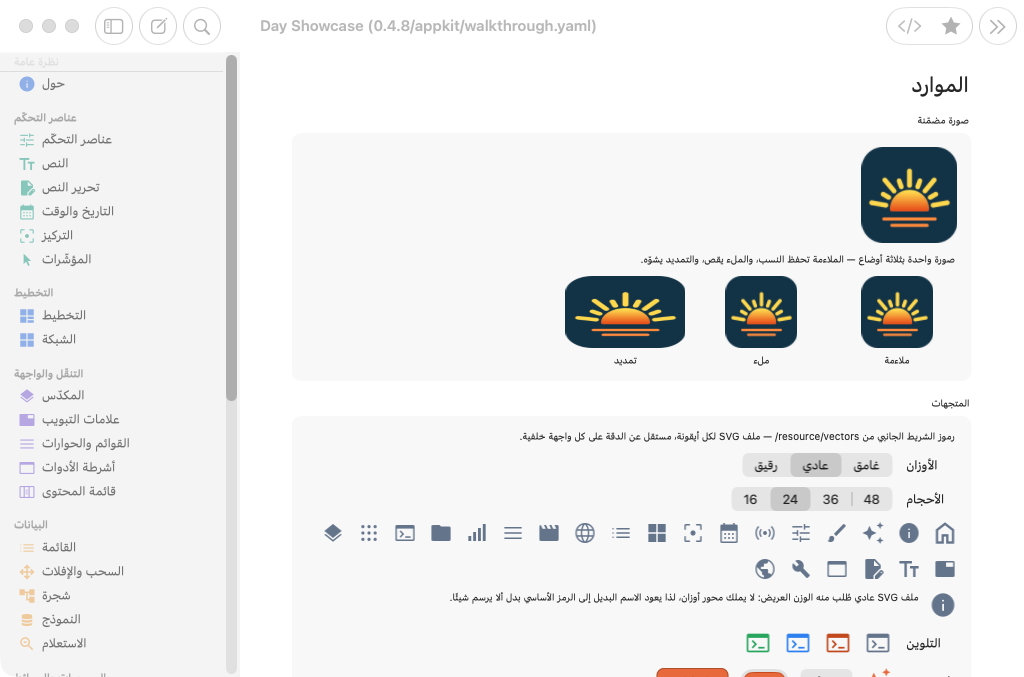
Task: Select the عادي weight segment
Action: pos(815,465)
